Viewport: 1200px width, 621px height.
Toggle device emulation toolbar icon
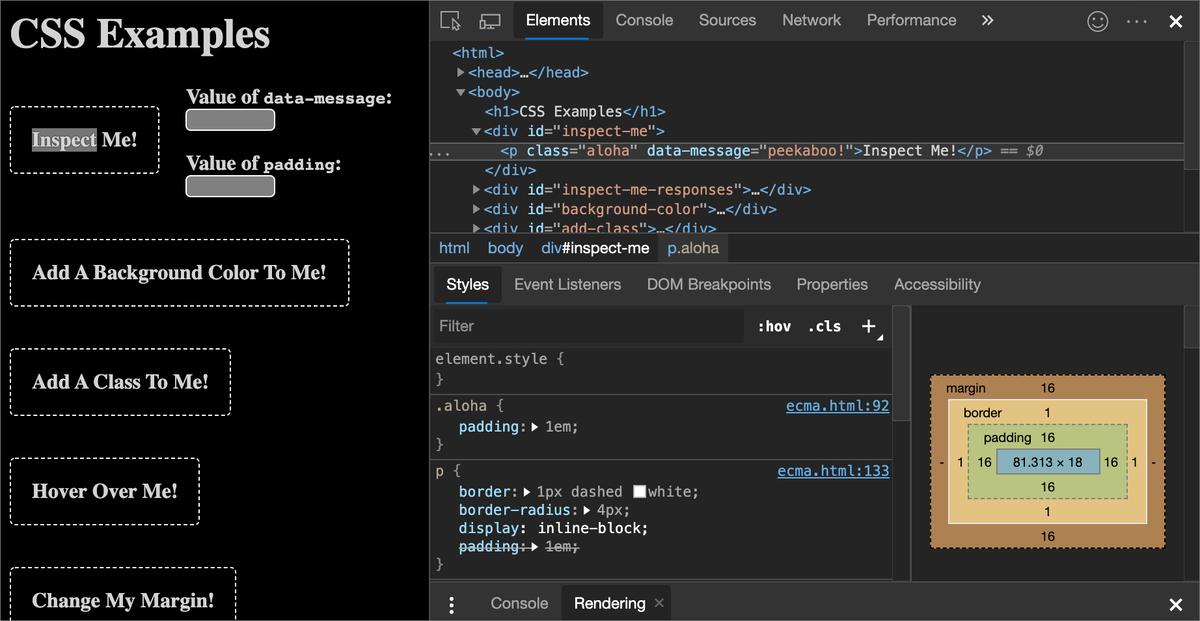pos(489,20)
